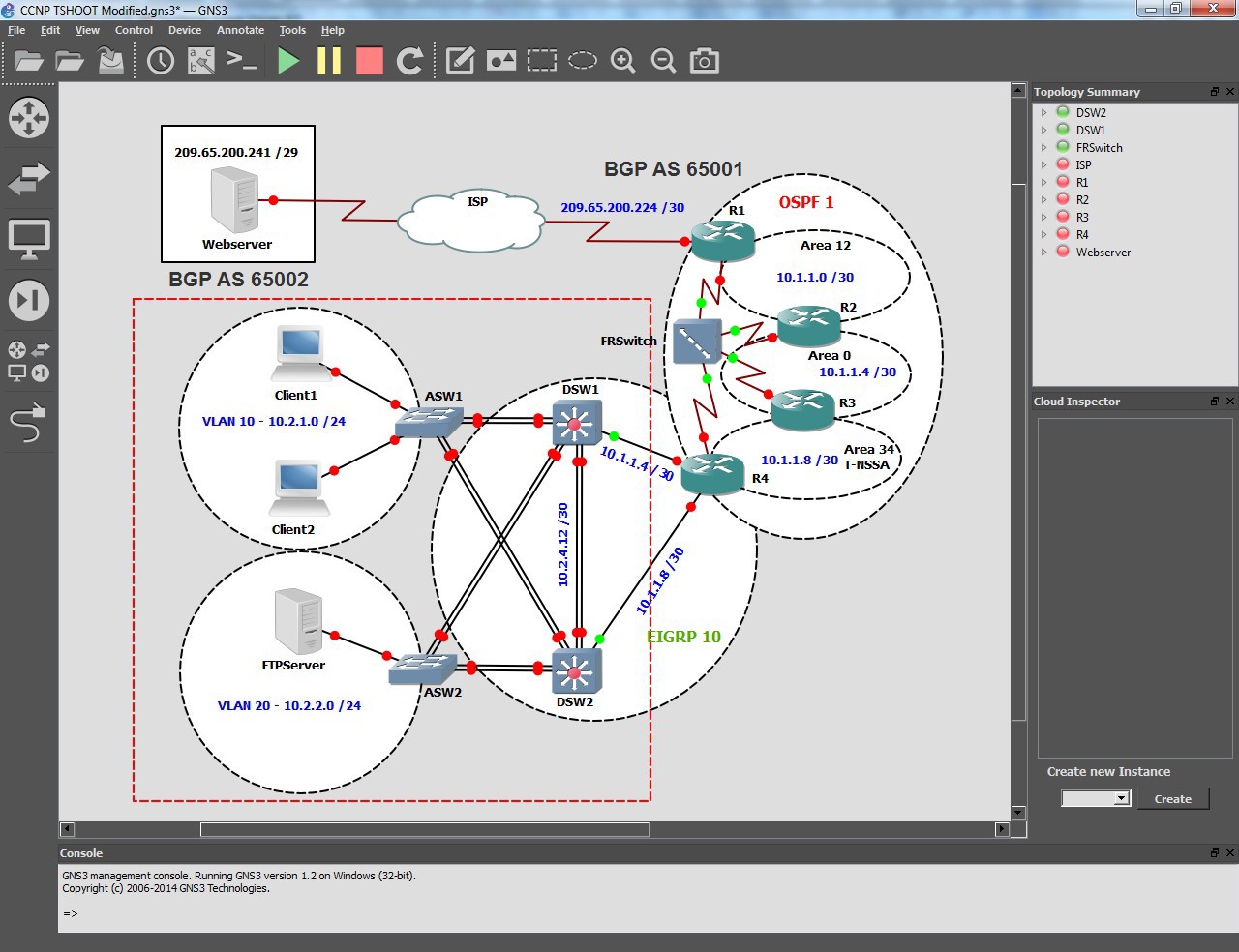The width and height of the screenshot is (1239, 952).
Task: Save the project with the disk icon
Action: (x=111, y=61)
